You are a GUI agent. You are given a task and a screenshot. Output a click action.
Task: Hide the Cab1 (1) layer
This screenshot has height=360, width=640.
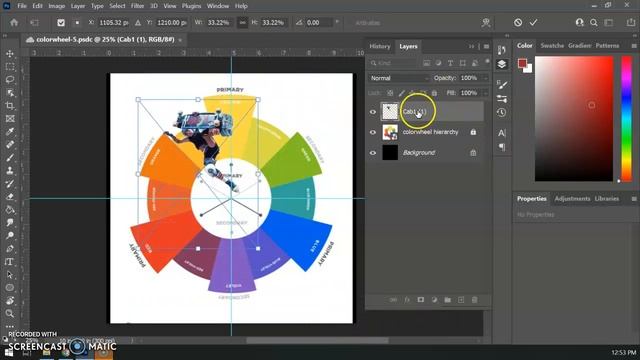(373, 112)
